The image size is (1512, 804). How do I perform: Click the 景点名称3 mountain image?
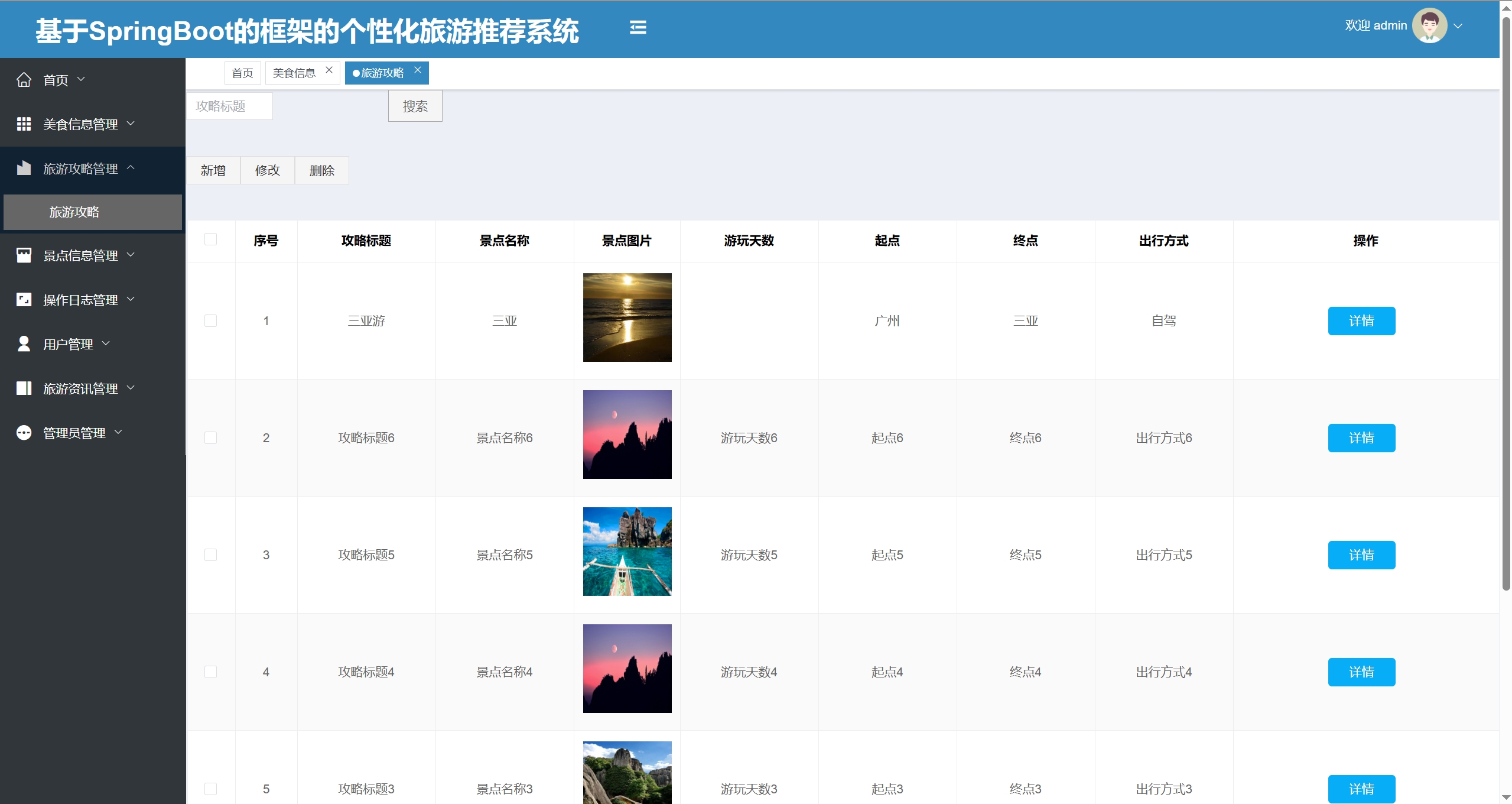pyautogui.click(x=627, y=772)
